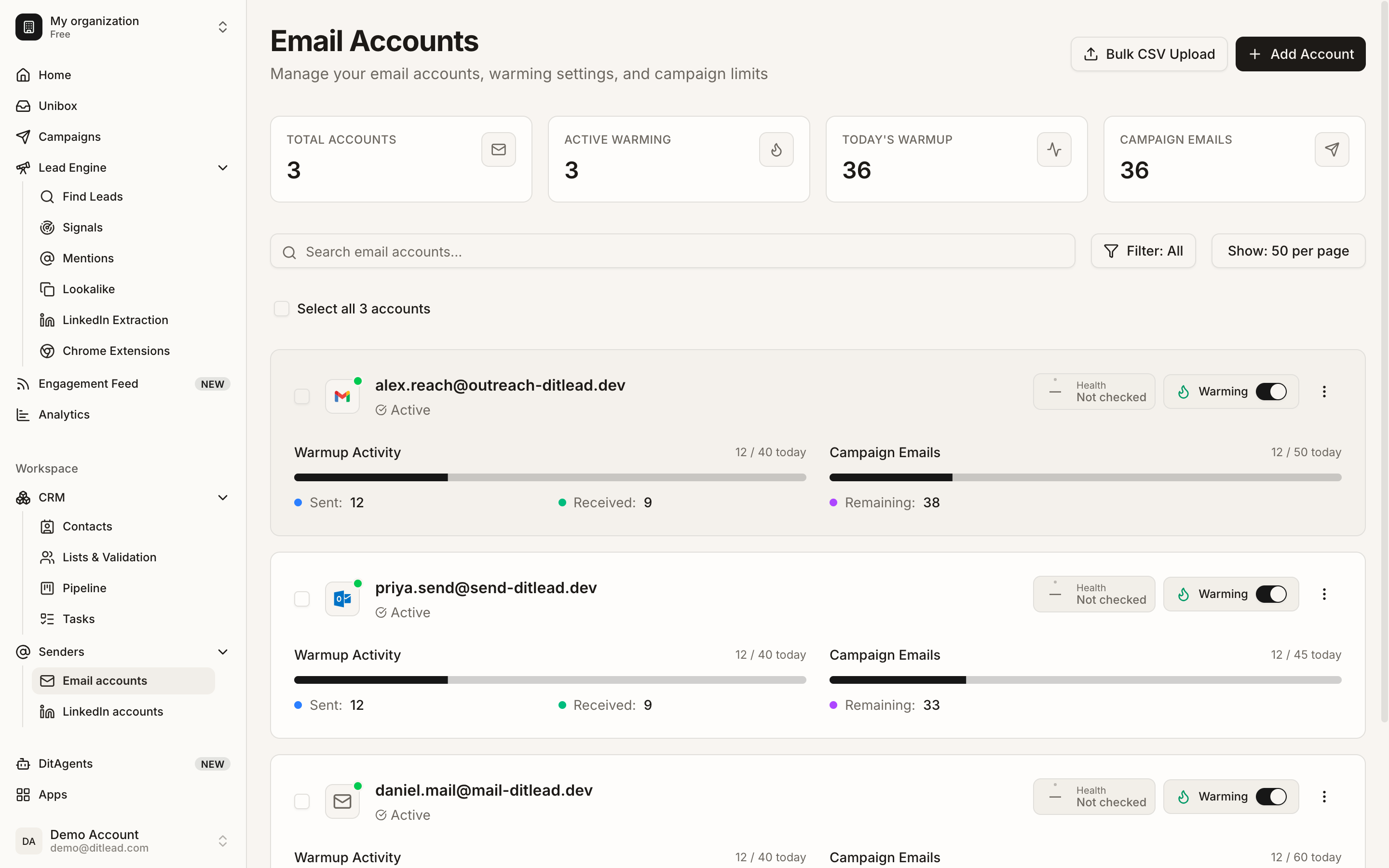Collapse the CRM section chevron
Viewport: 1389px width, 868px height.
(223, 498)
